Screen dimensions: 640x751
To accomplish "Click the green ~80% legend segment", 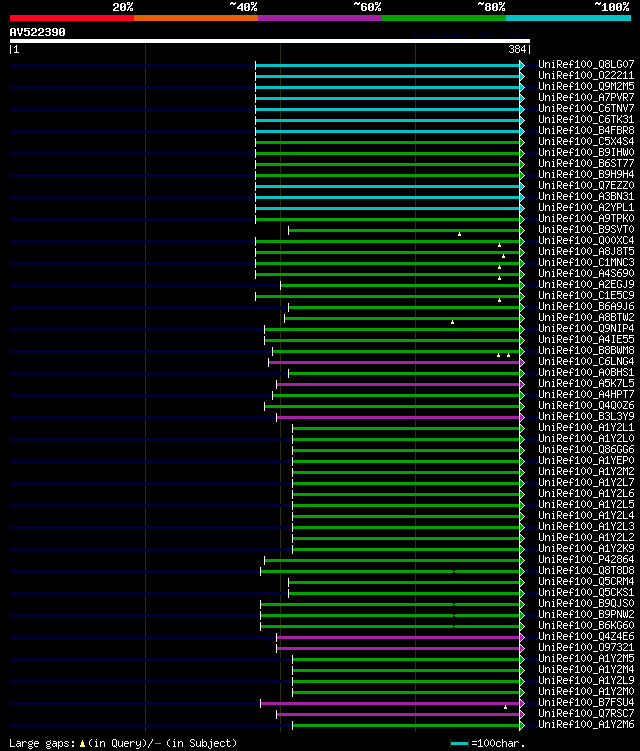I will (x=444, y=18).
